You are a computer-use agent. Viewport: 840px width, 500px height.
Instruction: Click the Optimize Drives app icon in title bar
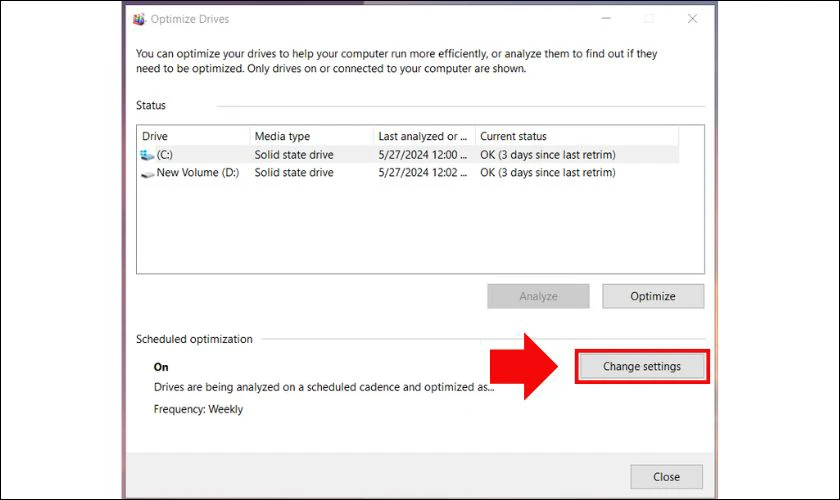[x=139, y=19]
